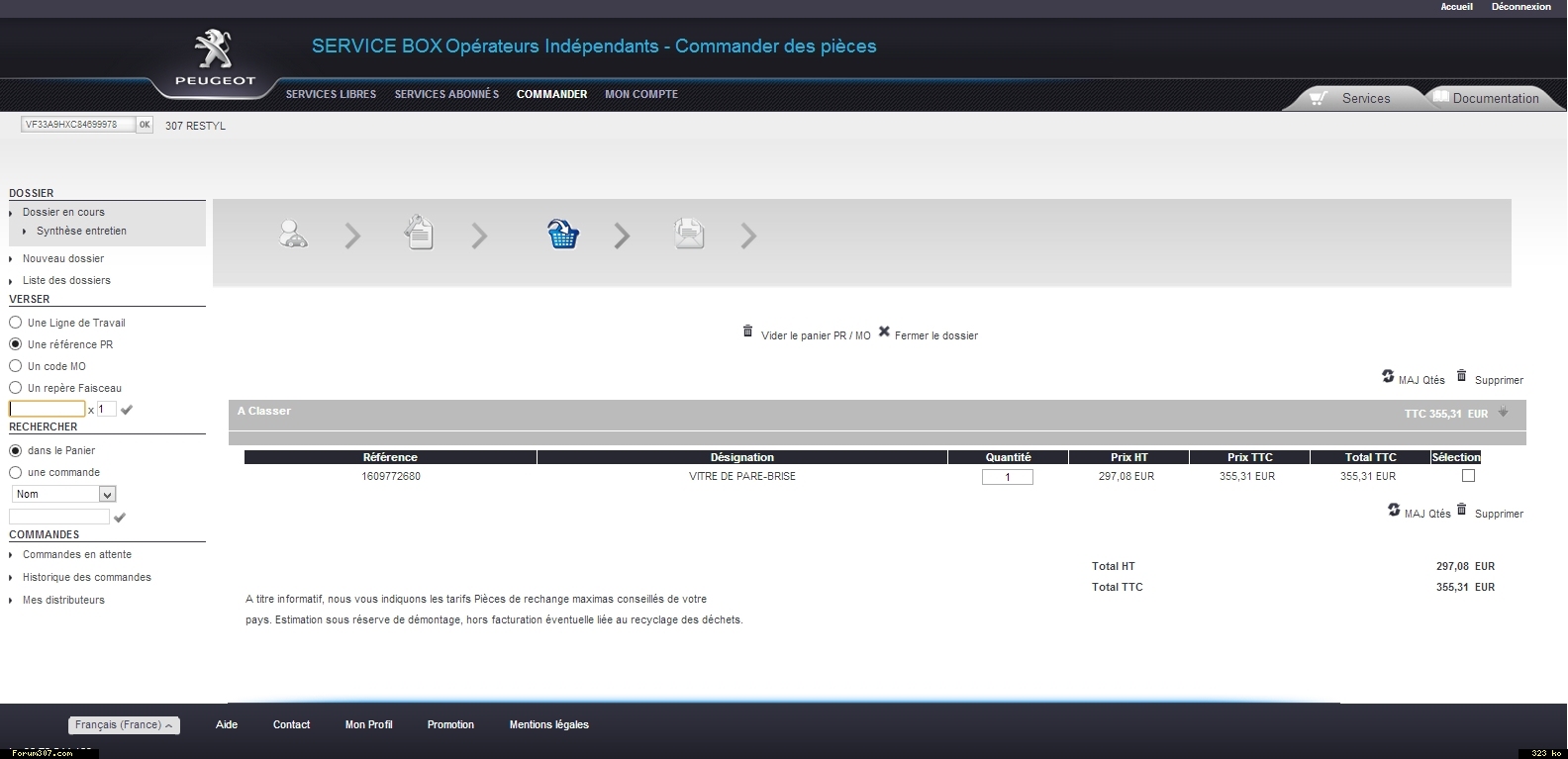Click the customer and vehicle step icon
The height and width of the screenshot is (759, 1568).
(293, 235)
